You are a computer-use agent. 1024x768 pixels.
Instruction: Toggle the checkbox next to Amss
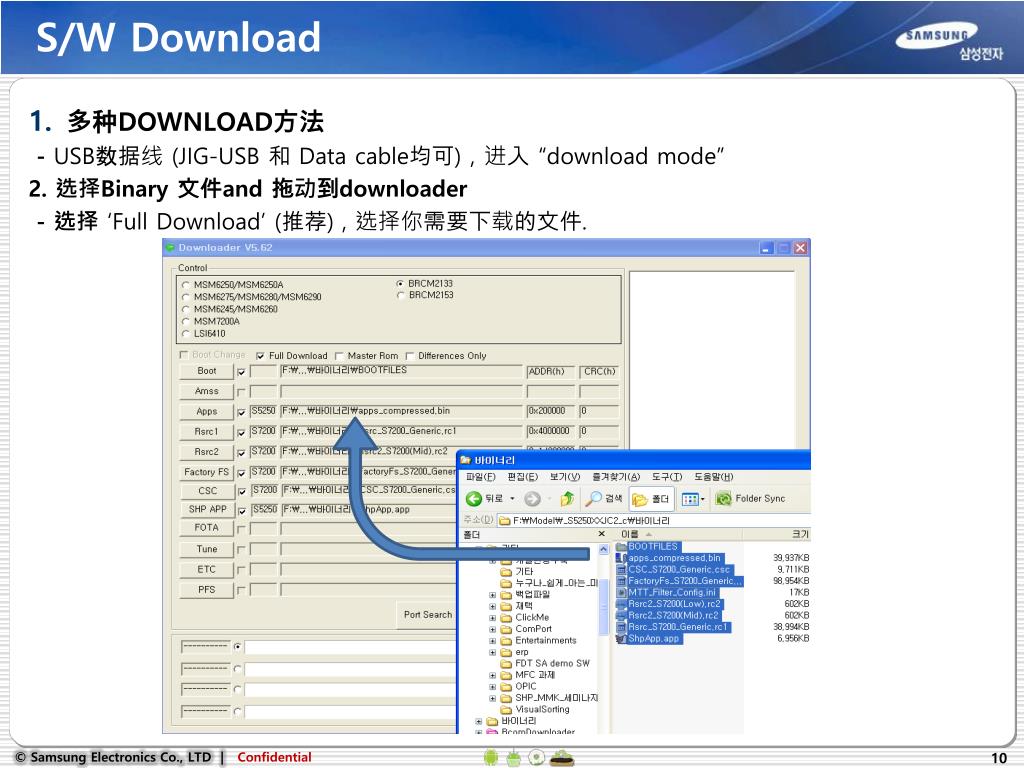[241, 392]
